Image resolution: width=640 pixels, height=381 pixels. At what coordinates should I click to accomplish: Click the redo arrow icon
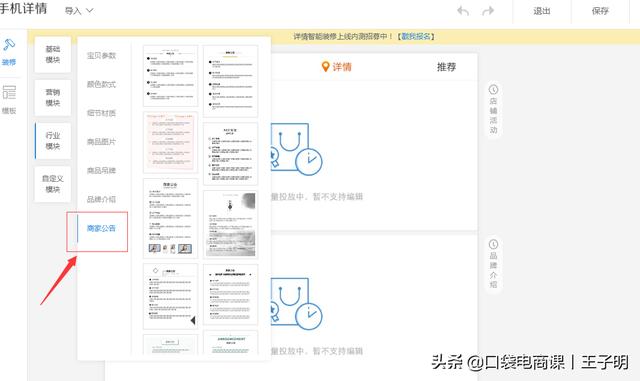click(488, 11)
